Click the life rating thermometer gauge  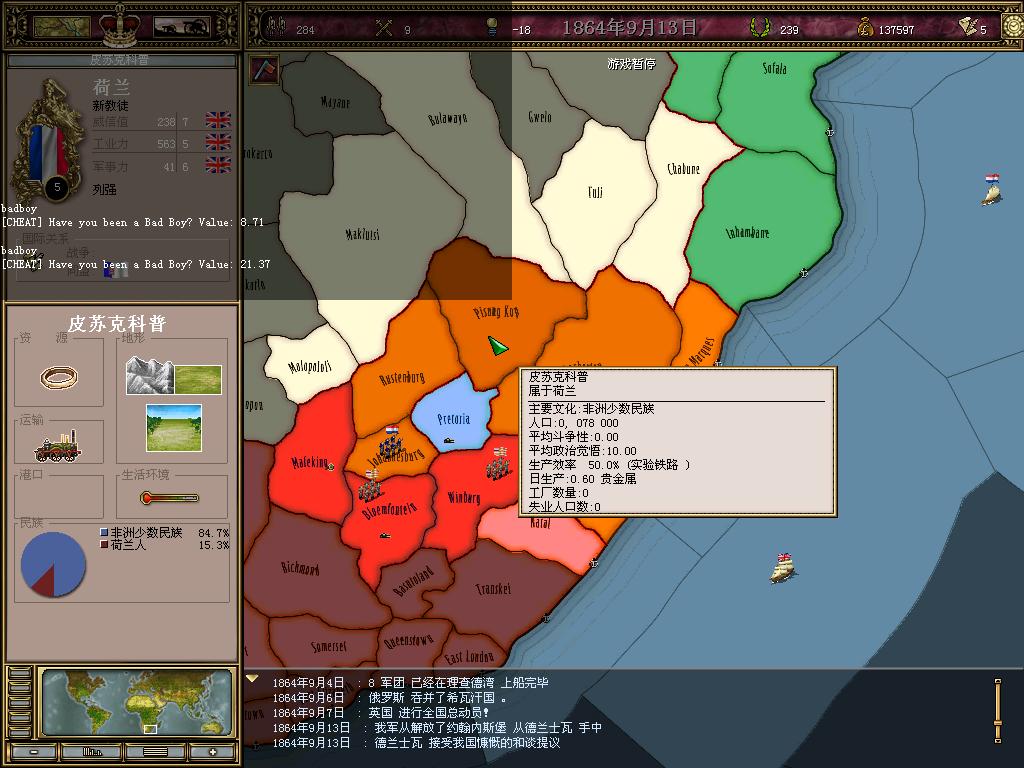tap(169, 498)
